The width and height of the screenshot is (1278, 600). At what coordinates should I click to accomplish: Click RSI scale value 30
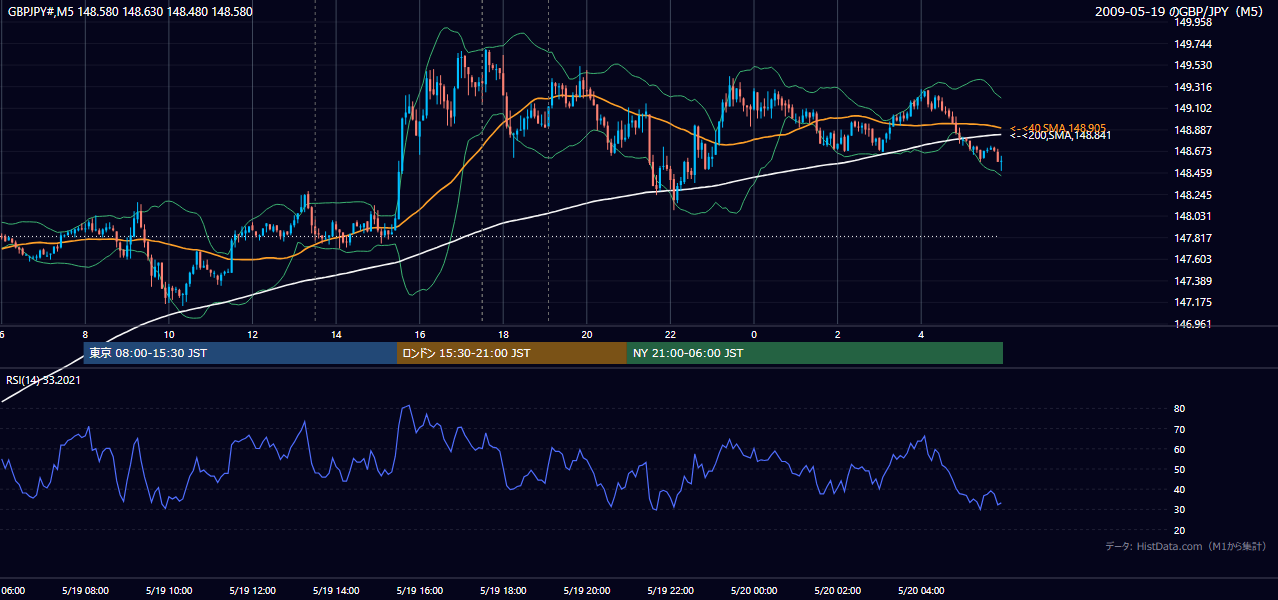(1179, 509)
